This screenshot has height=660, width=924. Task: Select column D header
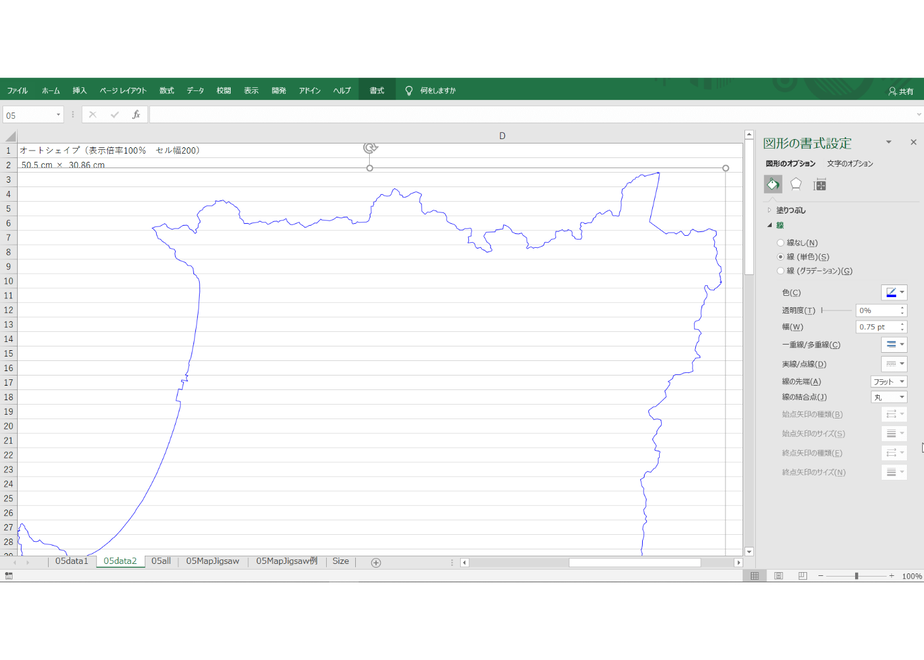point(502,136)
